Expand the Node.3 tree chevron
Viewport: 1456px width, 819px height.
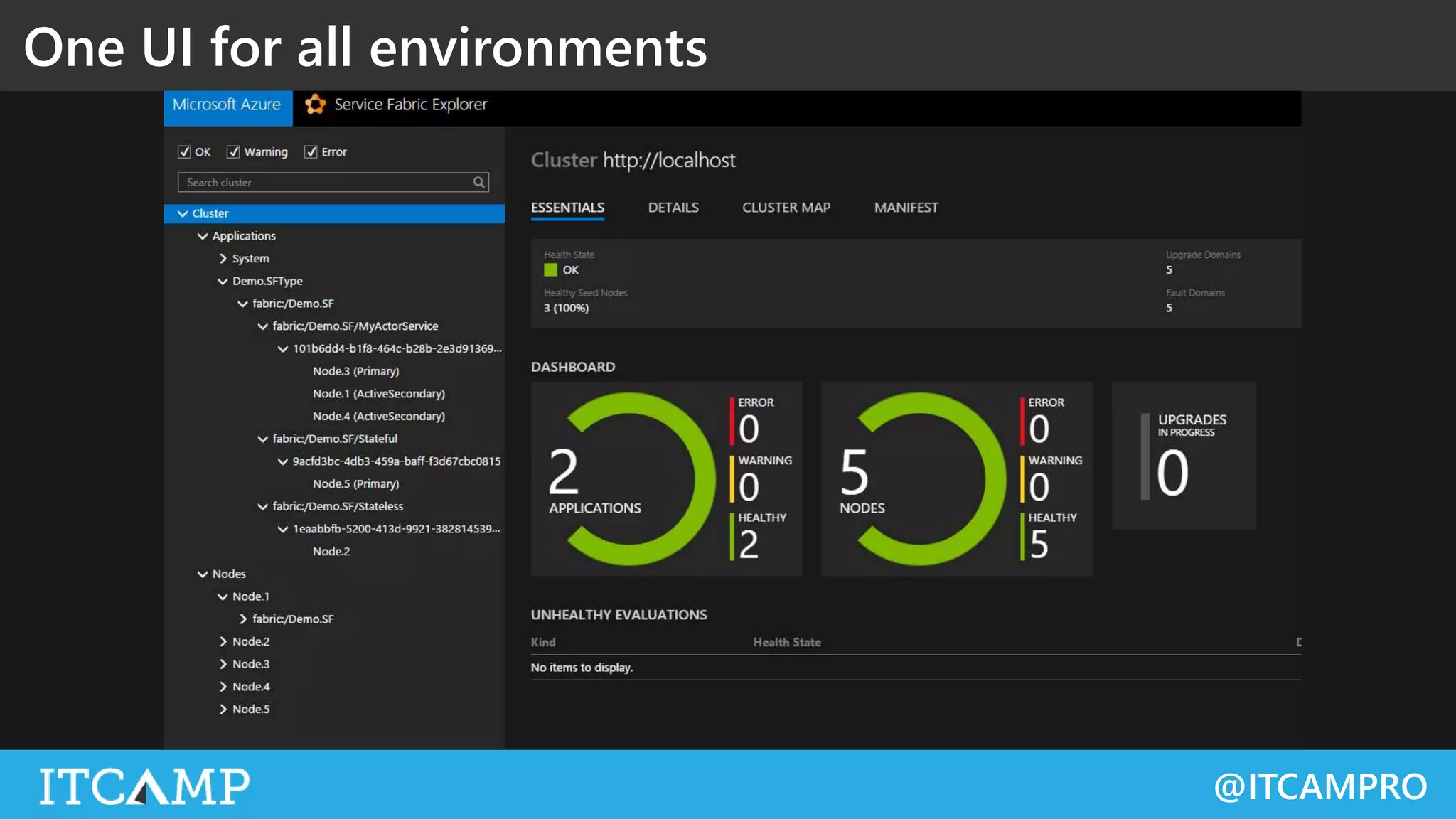point(223,664)
